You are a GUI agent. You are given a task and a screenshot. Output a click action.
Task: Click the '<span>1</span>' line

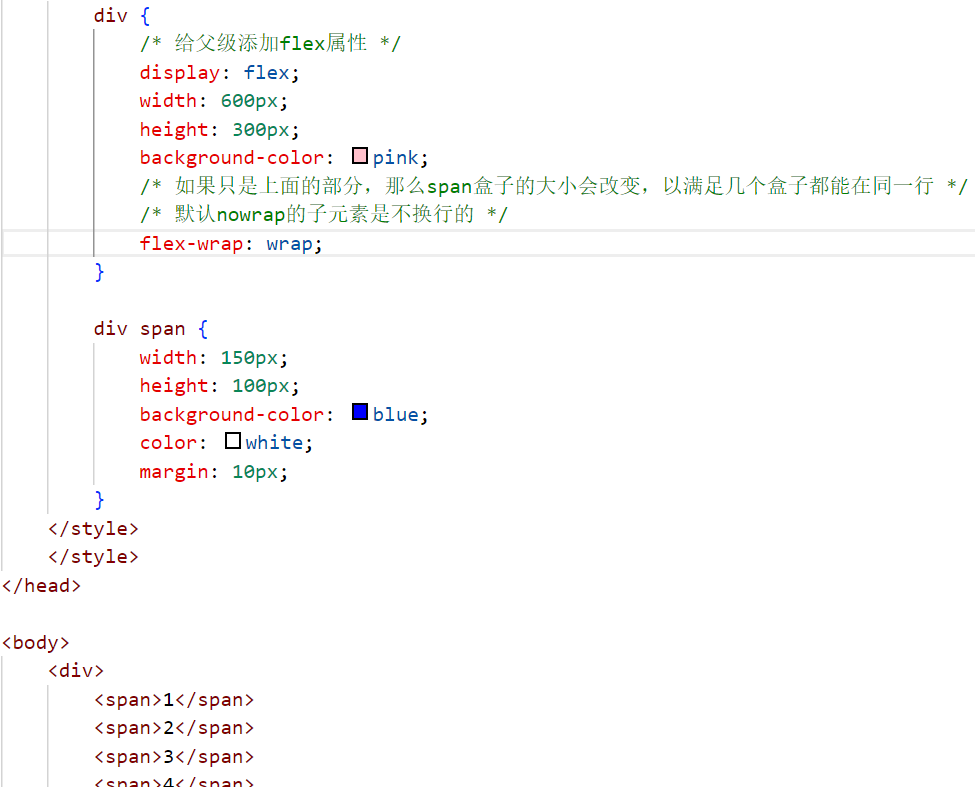(174, 700)
